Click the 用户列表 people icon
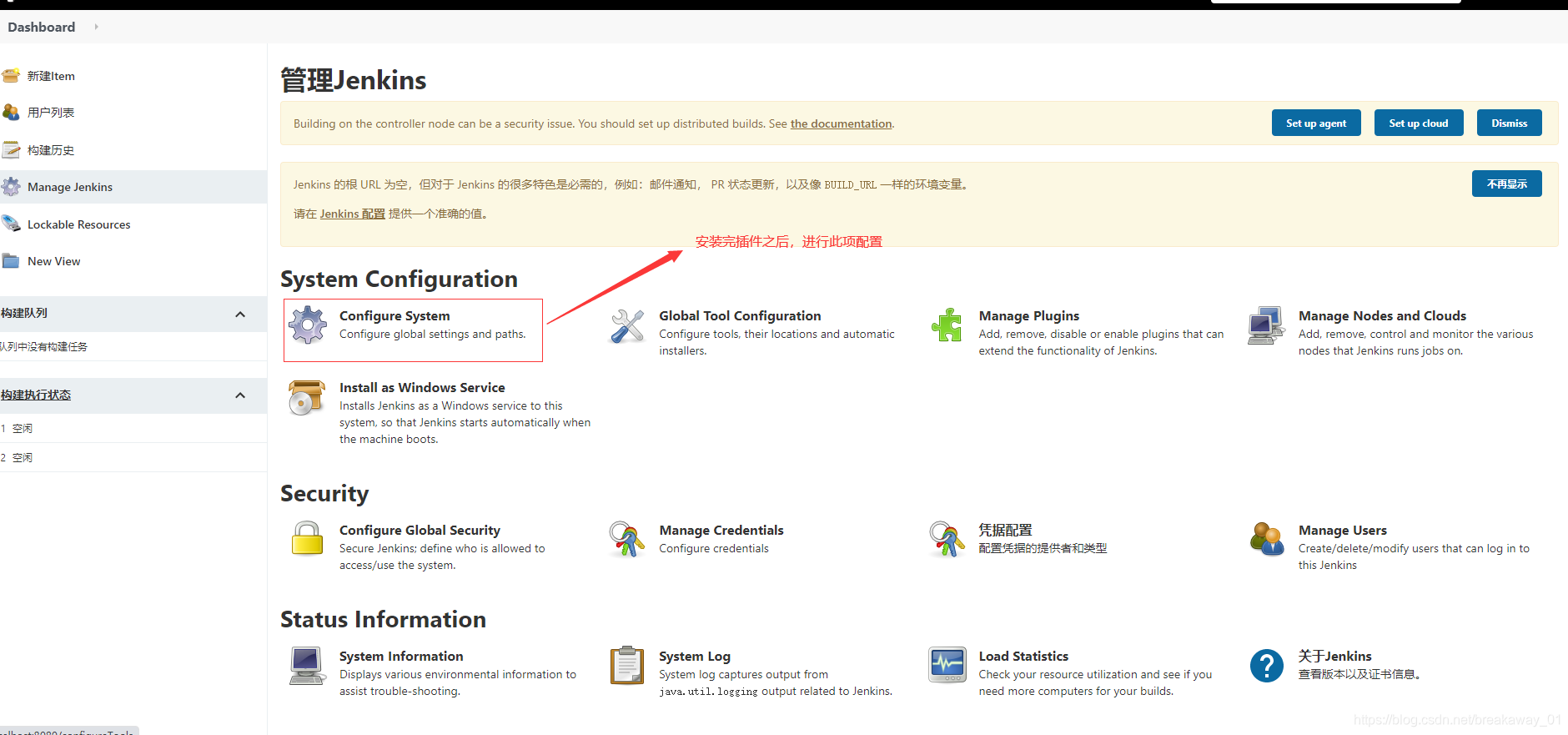Image resolution: width=1568 pixels, height=735 pixels. click(11, 113)
